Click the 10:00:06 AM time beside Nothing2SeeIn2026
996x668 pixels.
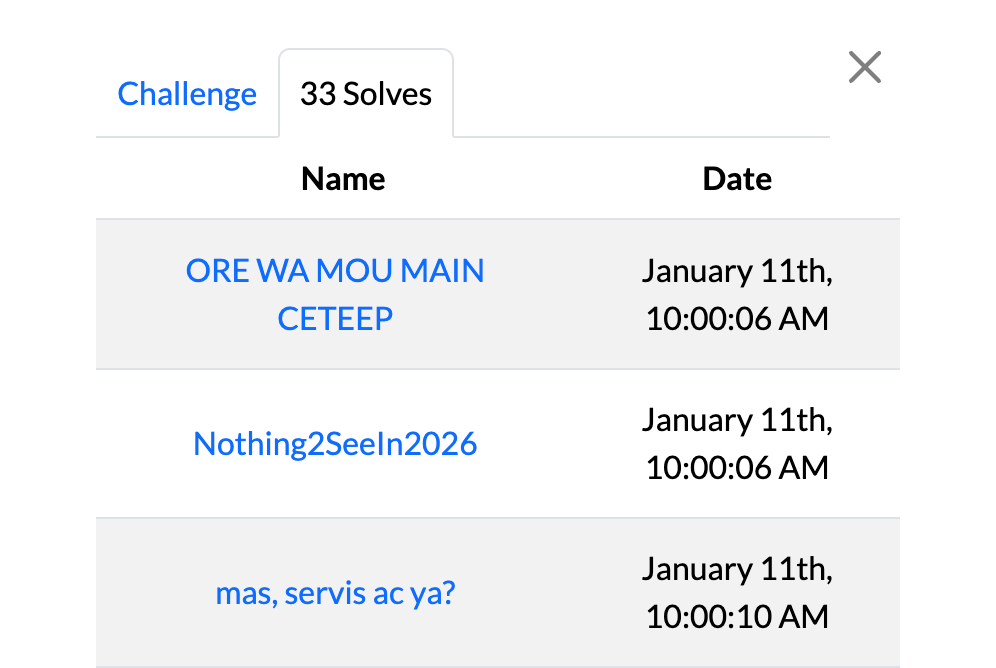pos(737,467)
